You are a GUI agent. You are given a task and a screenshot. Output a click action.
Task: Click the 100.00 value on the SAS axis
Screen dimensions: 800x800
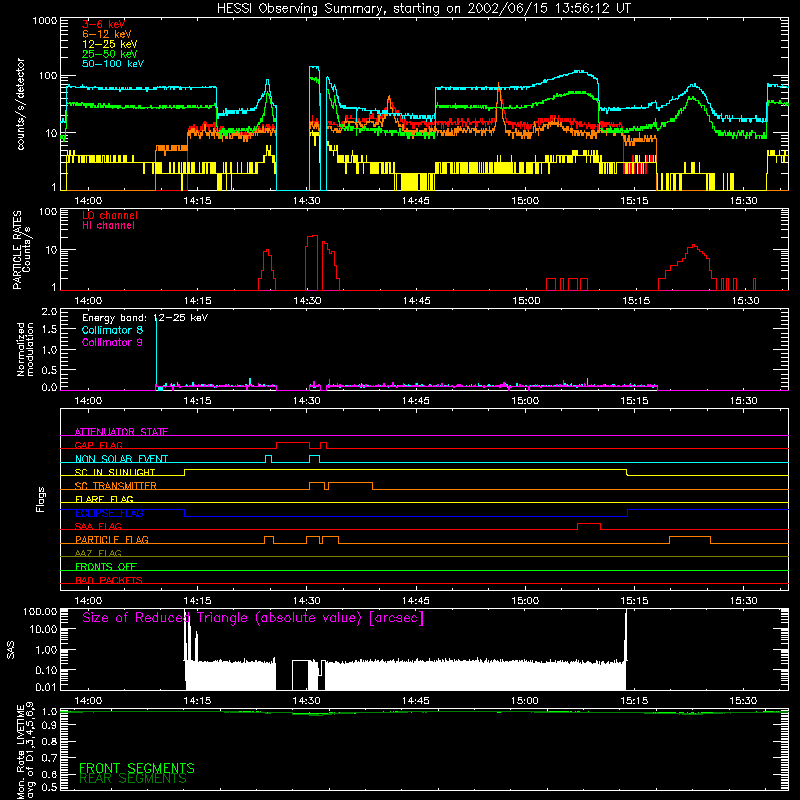point(40,612)
